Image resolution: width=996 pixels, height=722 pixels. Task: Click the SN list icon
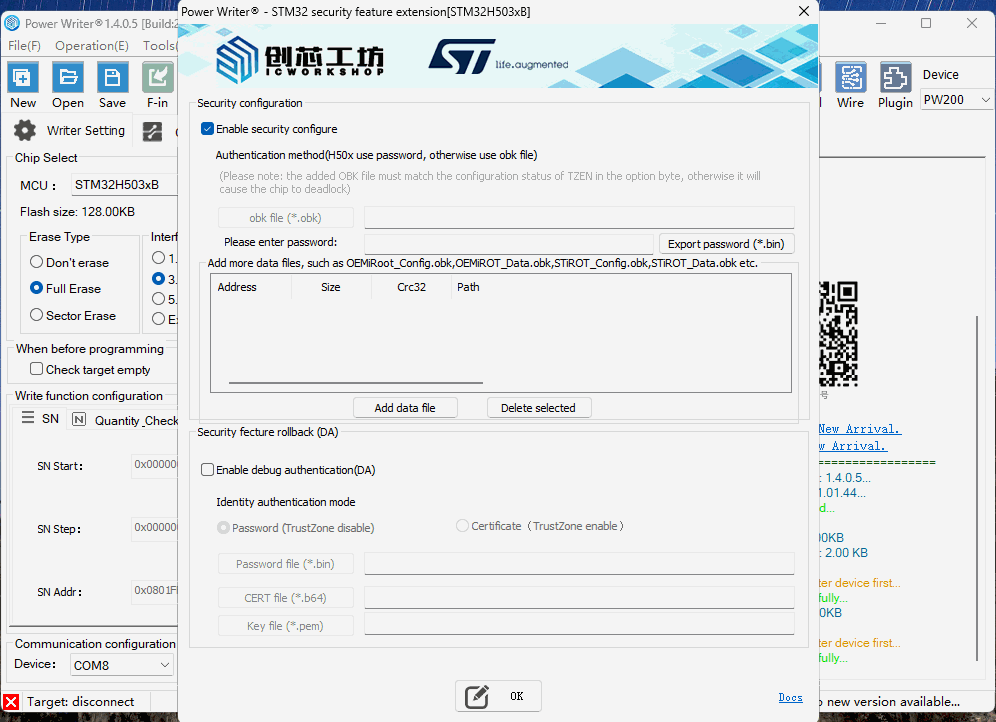pyautogui.click(x=29, y=419)
